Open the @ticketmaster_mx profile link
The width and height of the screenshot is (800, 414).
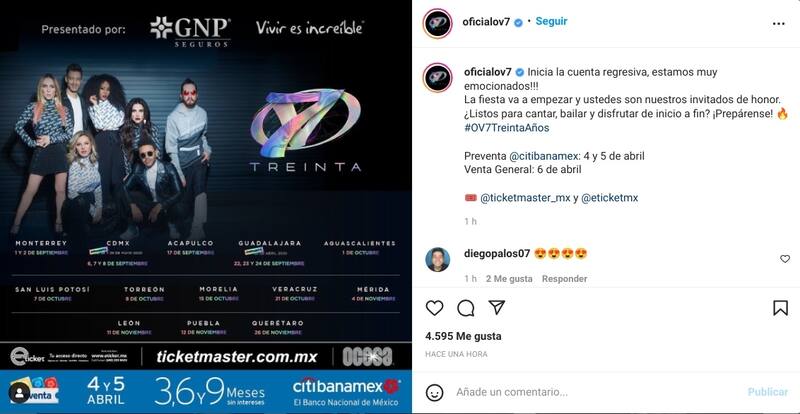525,198
